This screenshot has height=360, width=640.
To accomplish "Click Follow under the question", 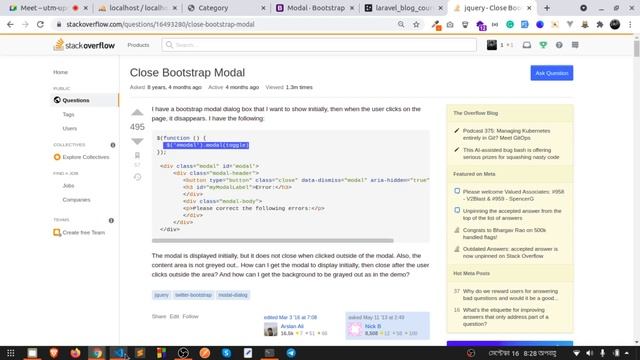I will point(190,316).
